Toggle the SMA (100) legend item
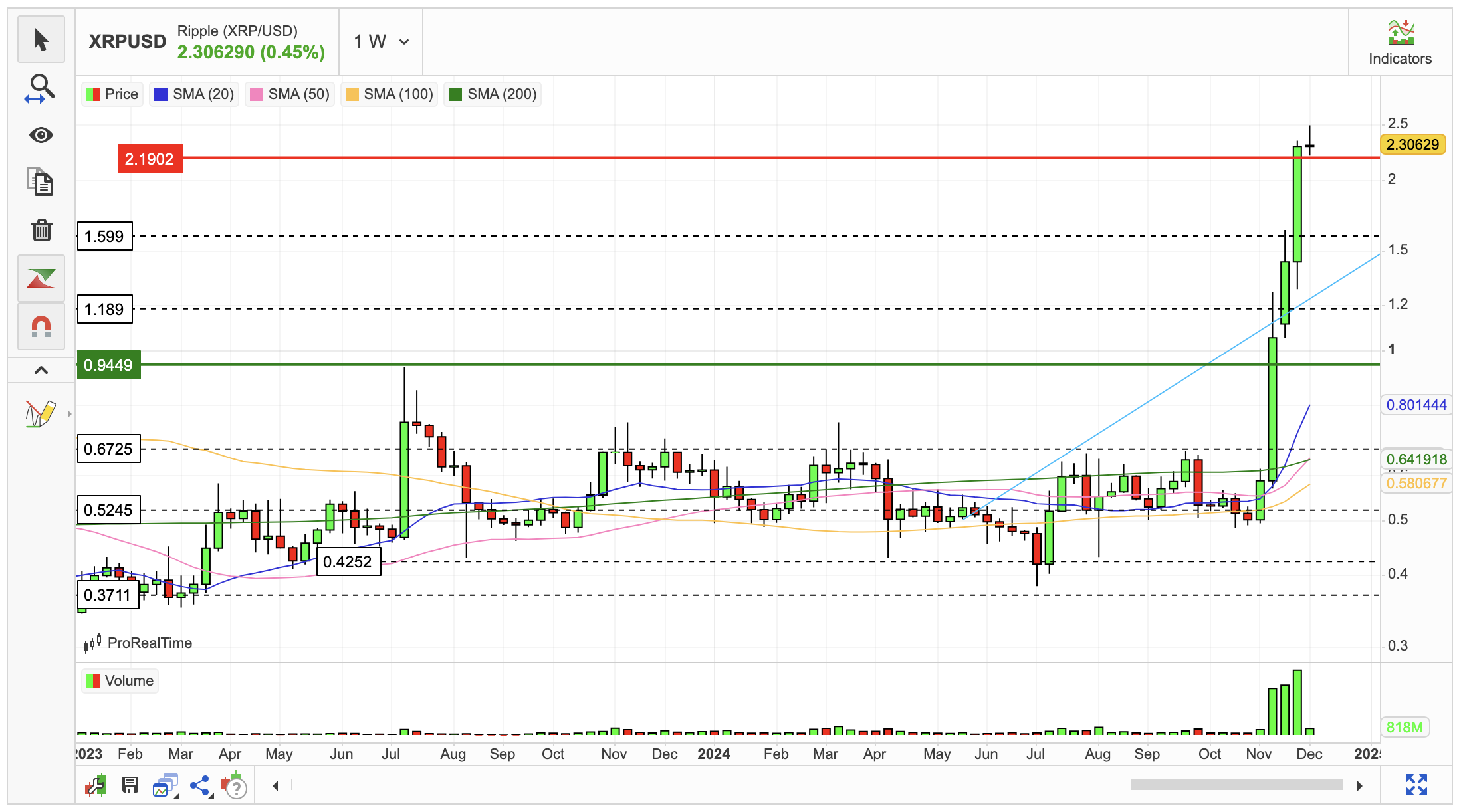 click(390, 94)
